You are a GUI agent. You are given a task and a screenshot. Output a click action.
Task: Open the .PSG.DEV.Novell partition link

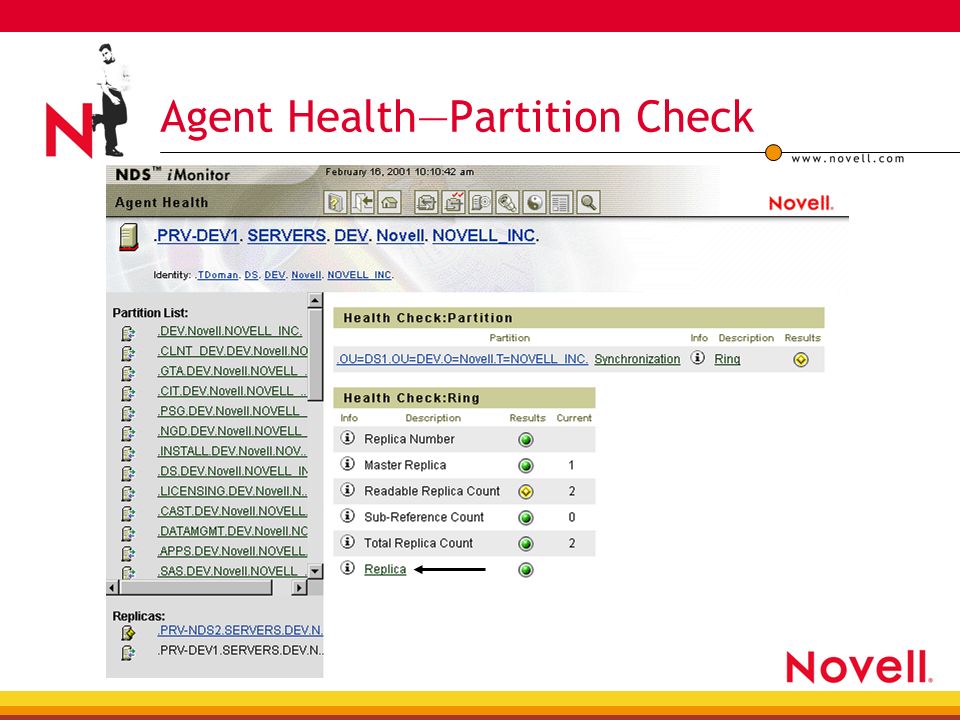coord(232,411)
